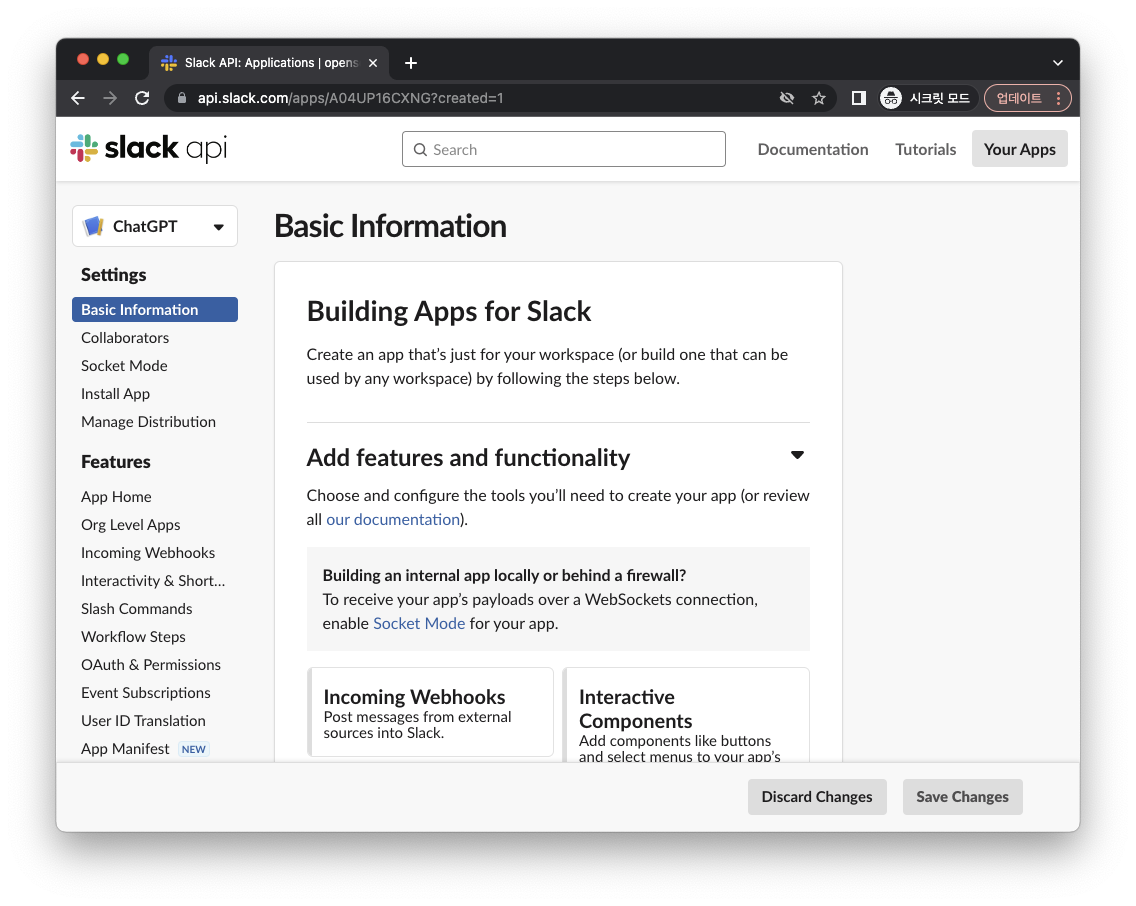This screenshot has height=906, width=1136.
Task: Click the browser forward arrow
Action: [110, 98]
